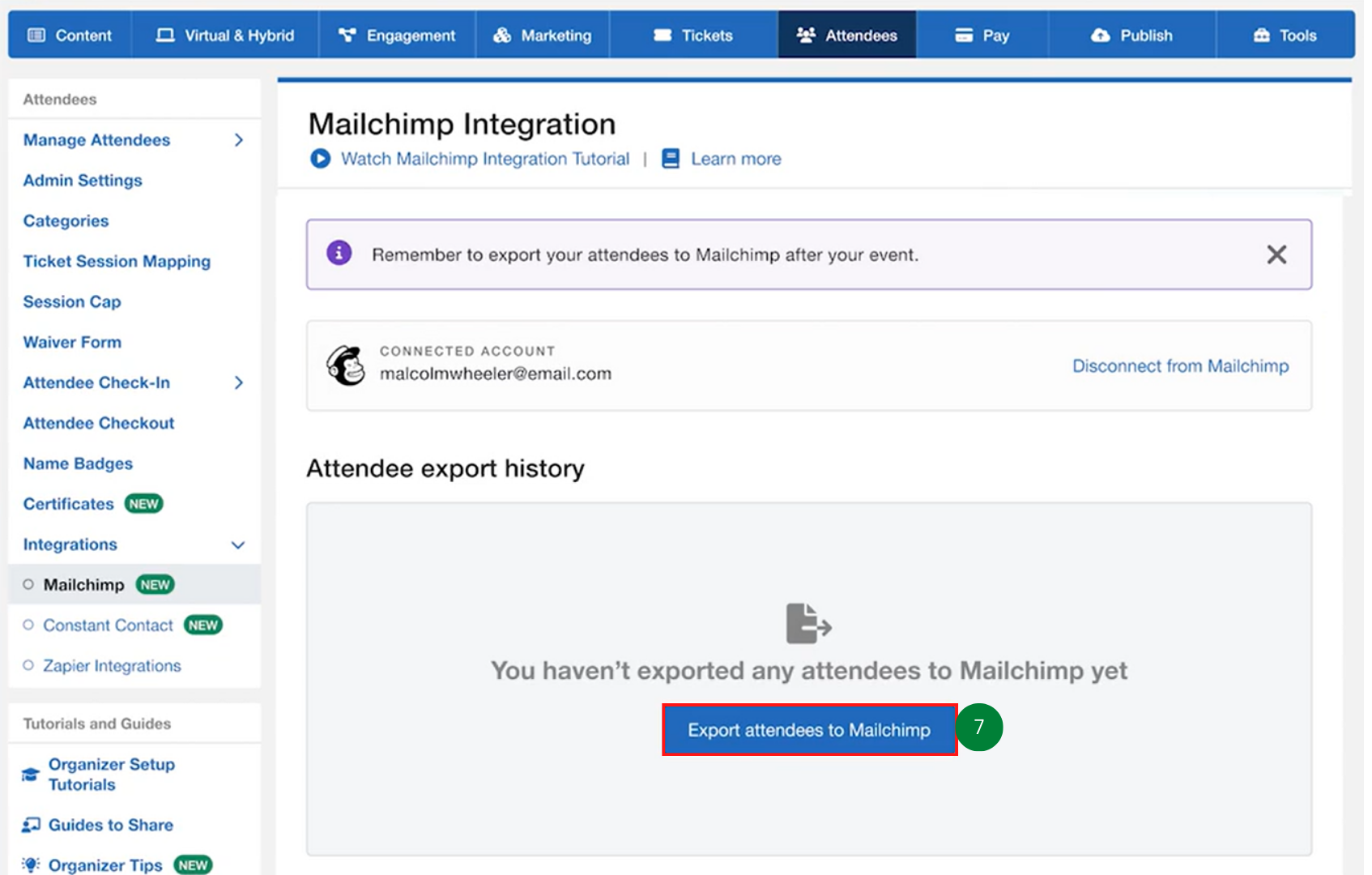Open the Pay tab
This screenshot has width=1372, height=875.
[x=982, y=35]
